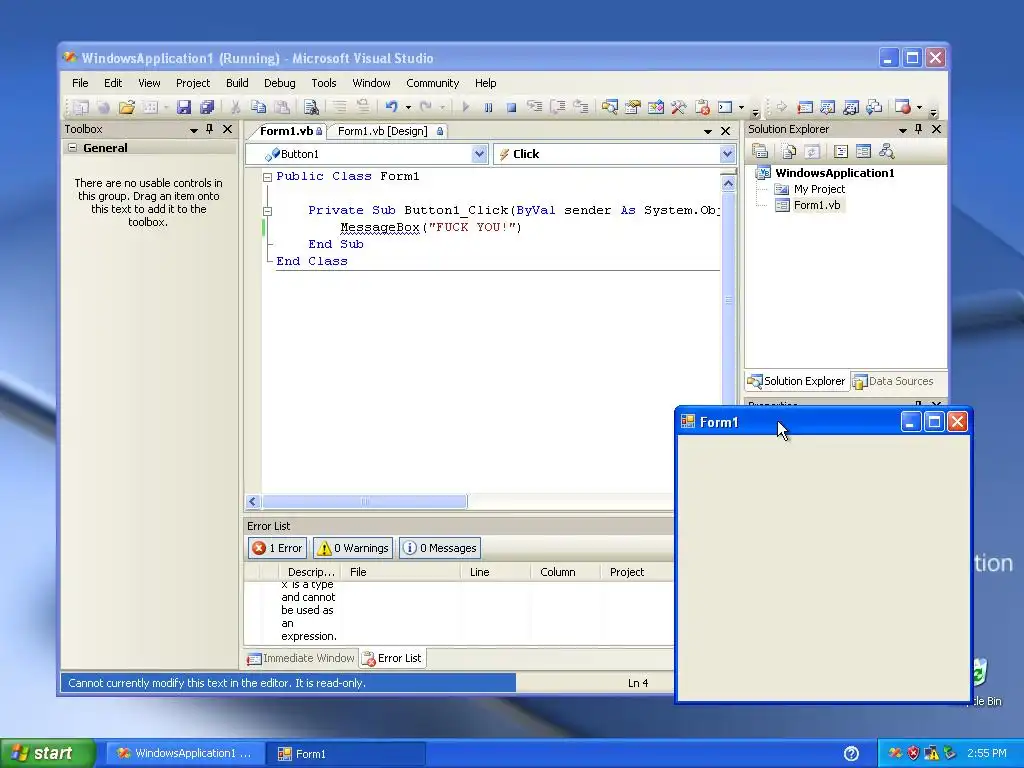Click the Break All pause icon
Screen dimensions: 1024x768
488,107
